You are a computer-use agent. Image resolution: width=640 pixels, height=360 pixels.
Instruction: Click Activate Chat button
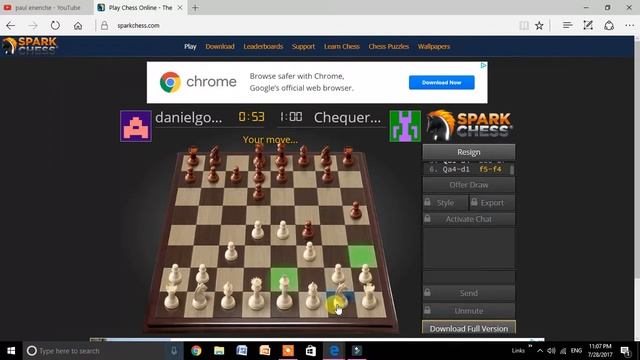pos(469,219)
